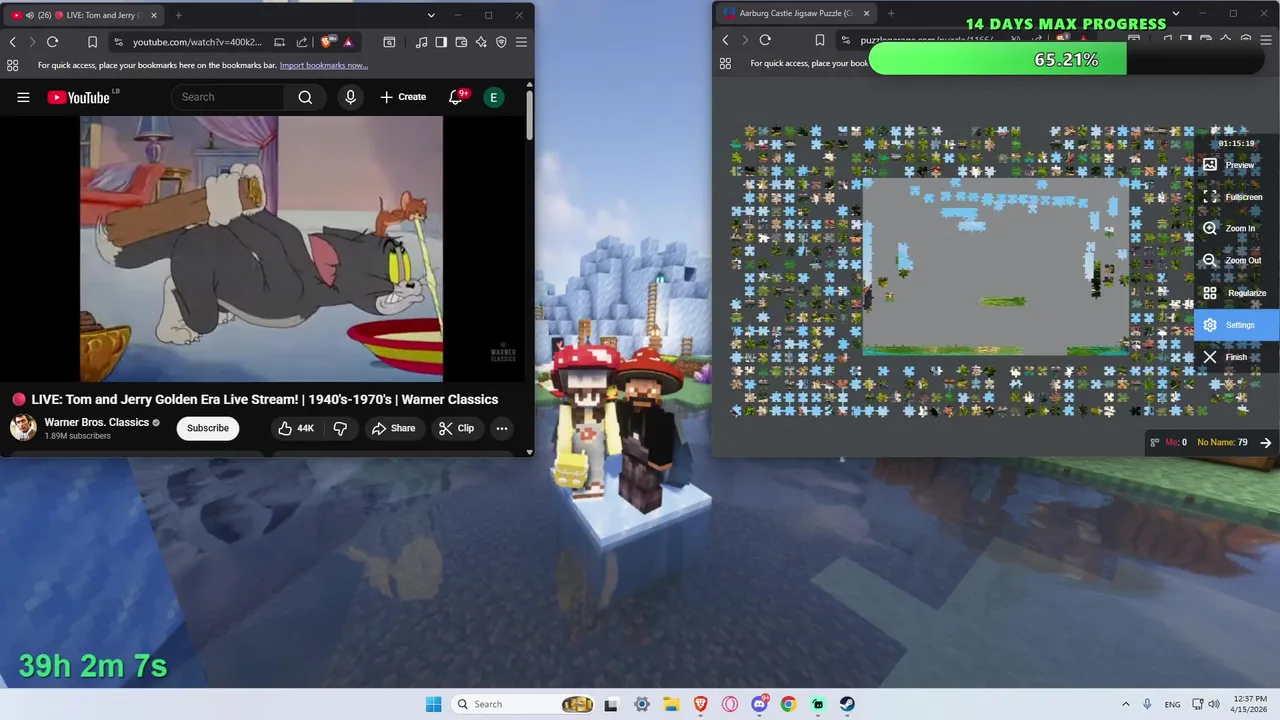Open more actions ellipsis under video

pyautogui.click(x=502, y=428)
